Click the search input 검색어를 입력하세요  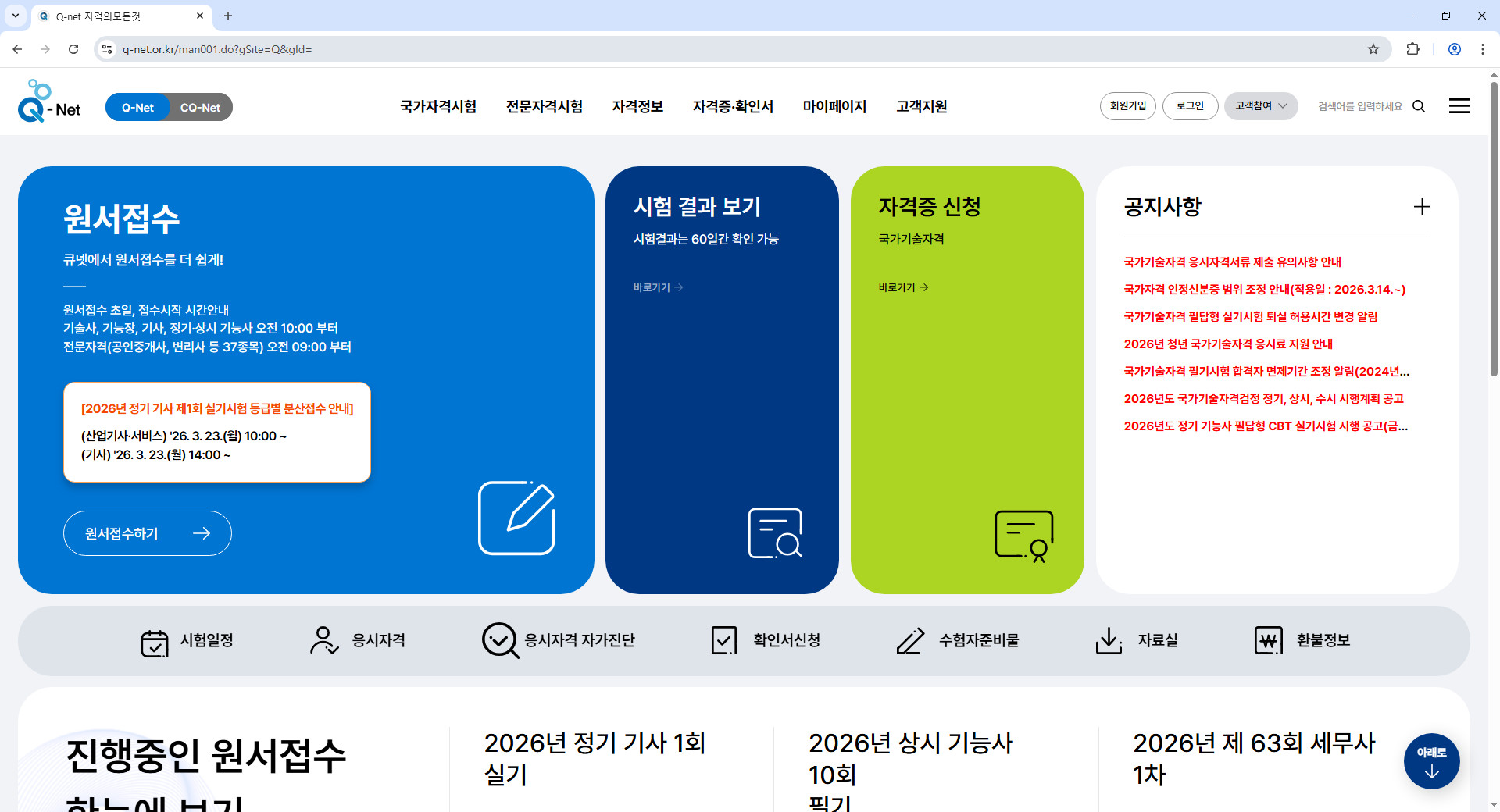(1360, 106)
